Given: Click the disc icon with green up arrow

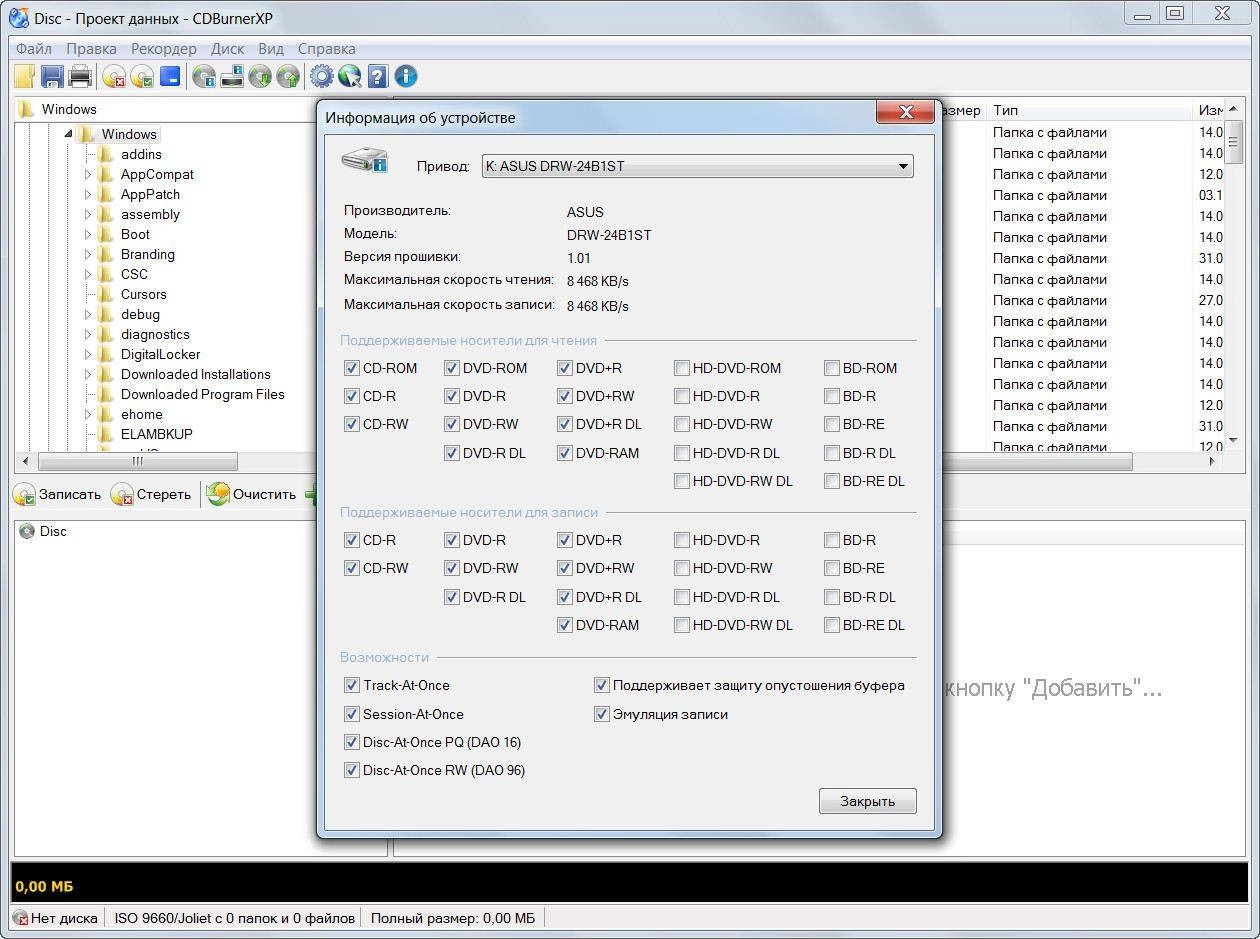Looking at the screenshot, I should (x=288, y=76).
